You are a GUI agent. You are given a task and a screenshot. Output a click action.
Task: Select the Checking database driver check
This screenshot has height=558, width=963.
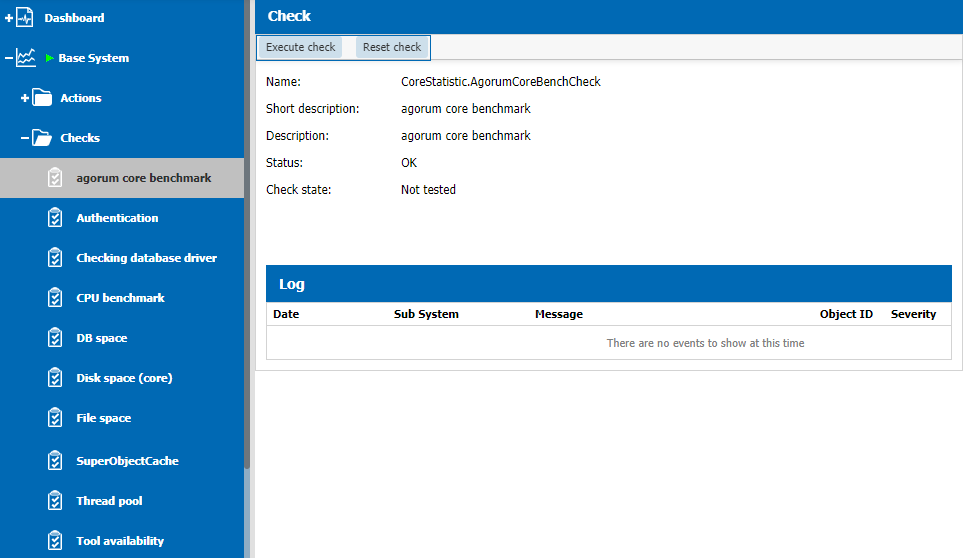[x=146, y=258]
